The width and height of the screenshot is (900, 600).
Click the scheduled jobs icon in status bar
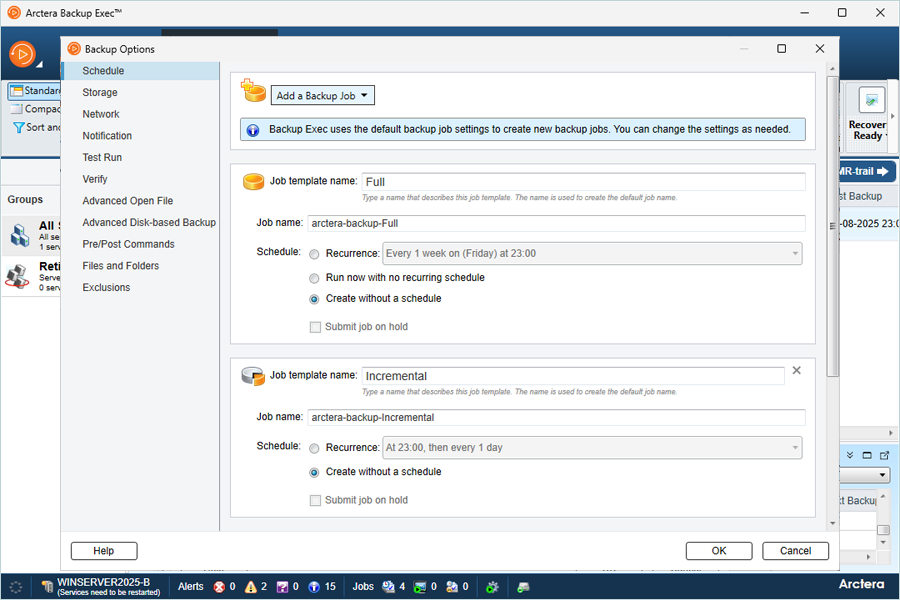click(x=389, y=587)
